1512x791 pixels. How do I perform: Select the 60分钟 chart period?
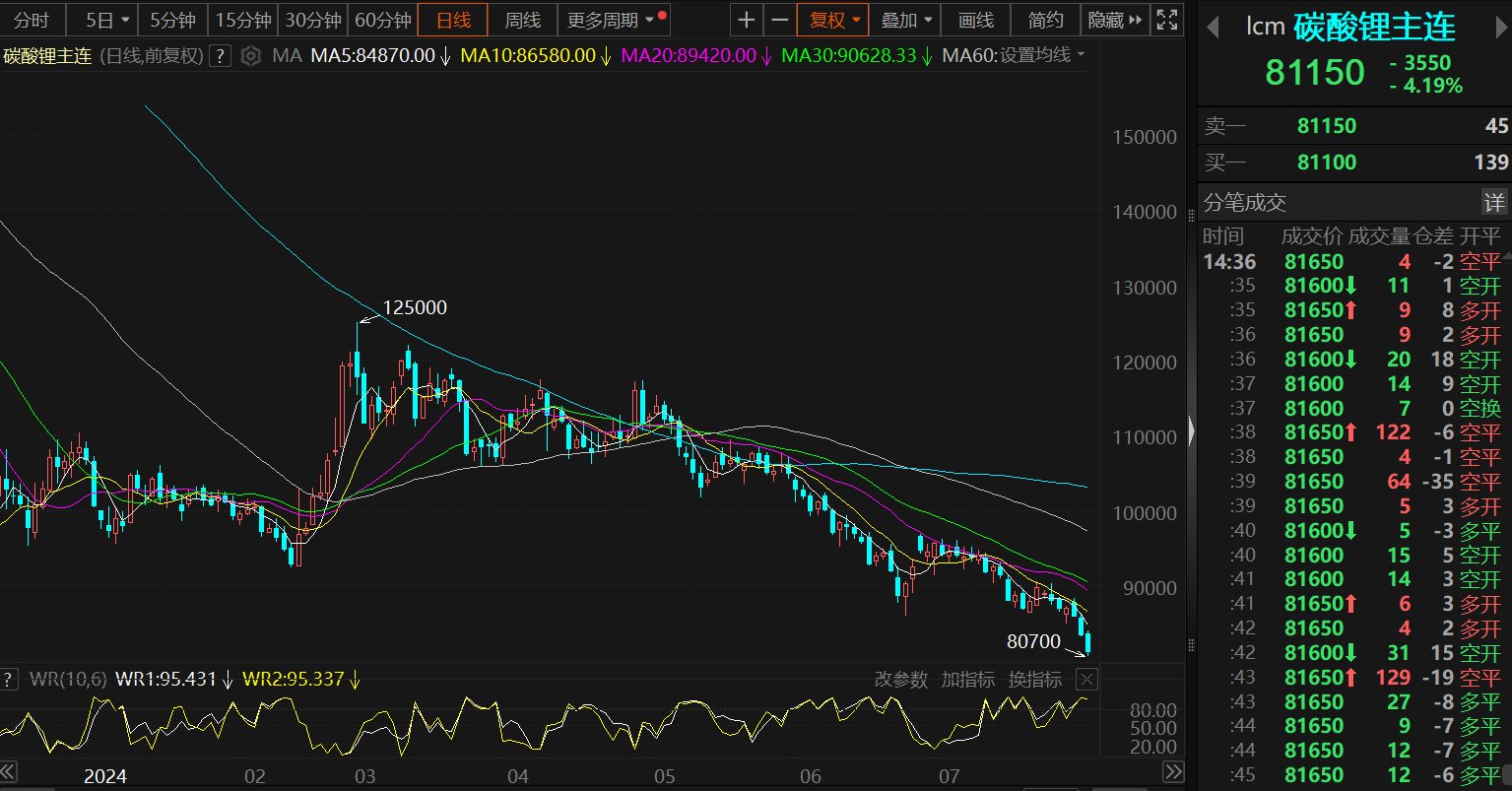[x=383, y=20]
